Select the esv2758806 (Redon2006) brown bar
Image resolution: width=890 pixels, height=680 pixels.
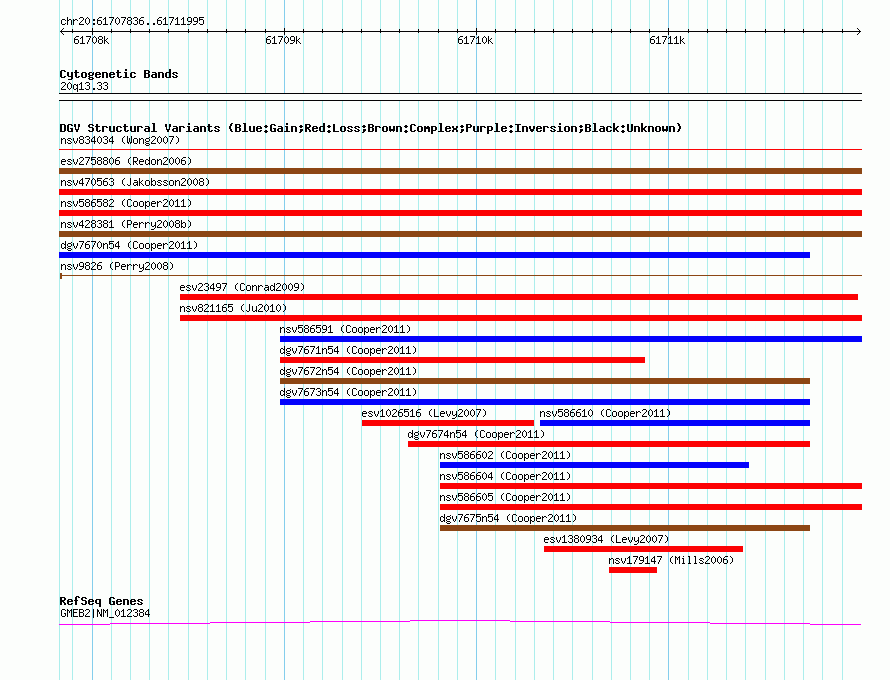coord(460,171)
